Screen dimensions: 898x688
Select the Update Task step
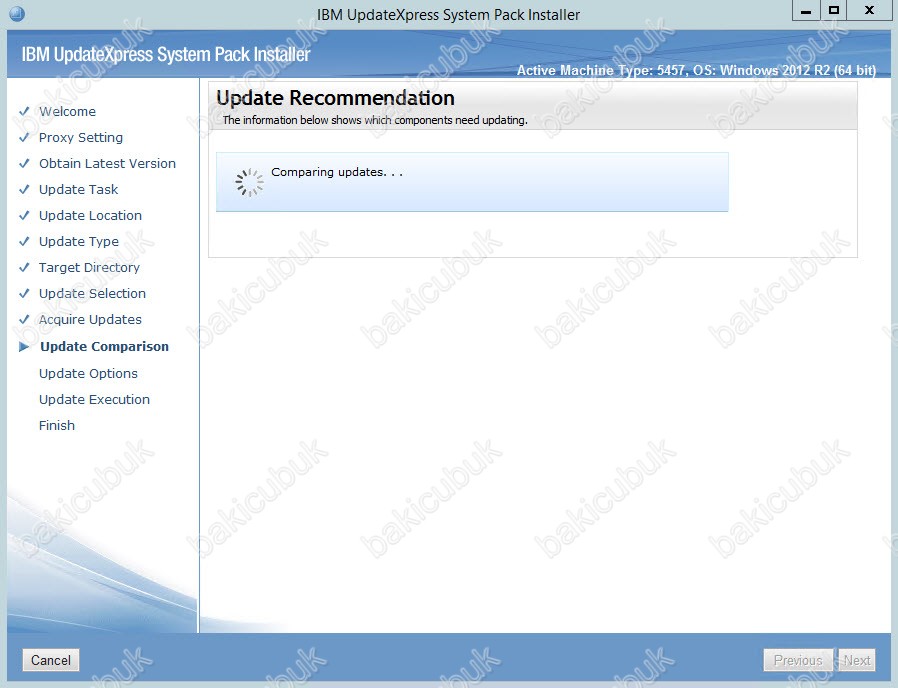pyautogui.click(x=78, y=190)
